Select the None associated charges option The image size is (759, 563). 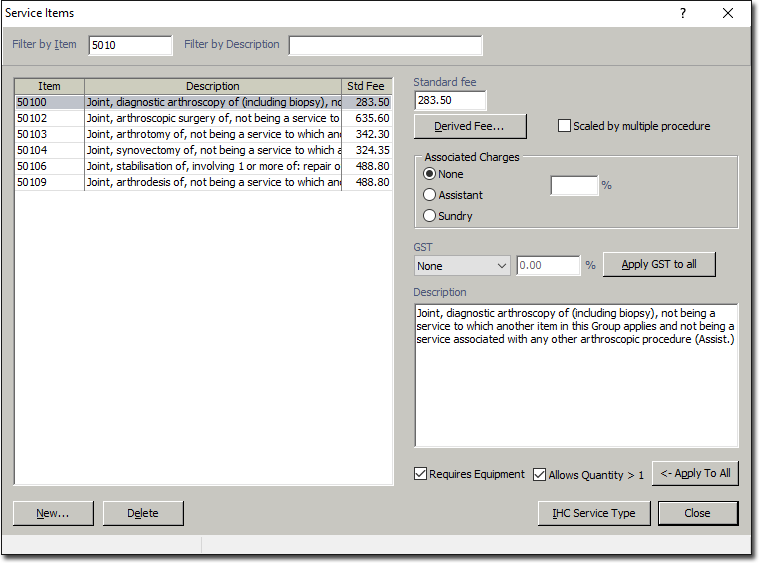coord(431,174)
